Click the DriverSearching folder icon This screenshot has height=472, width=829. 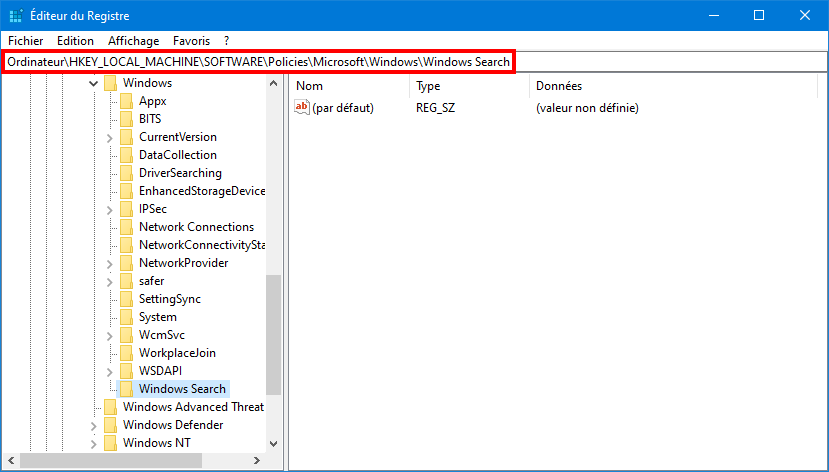126,173
